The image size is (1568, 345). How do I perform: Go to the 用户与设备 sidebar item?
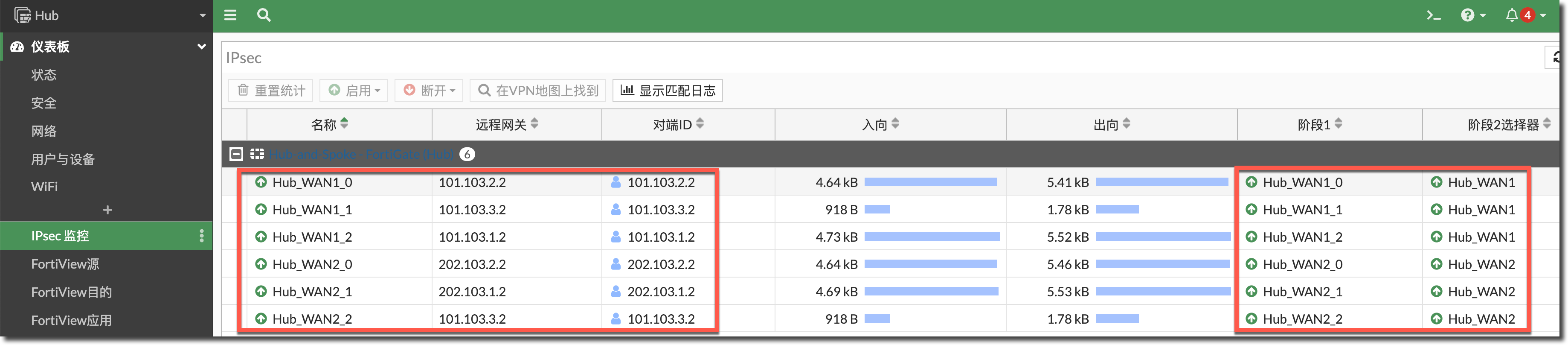coord(63,159)
